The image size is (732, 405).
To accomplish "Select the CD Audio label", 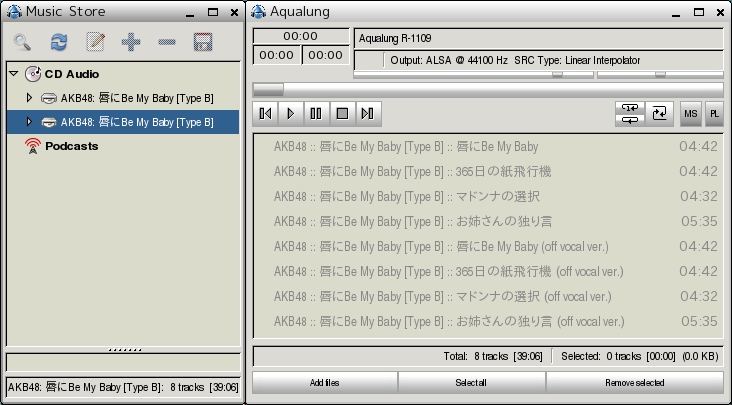I will click(x=71, y=74).
